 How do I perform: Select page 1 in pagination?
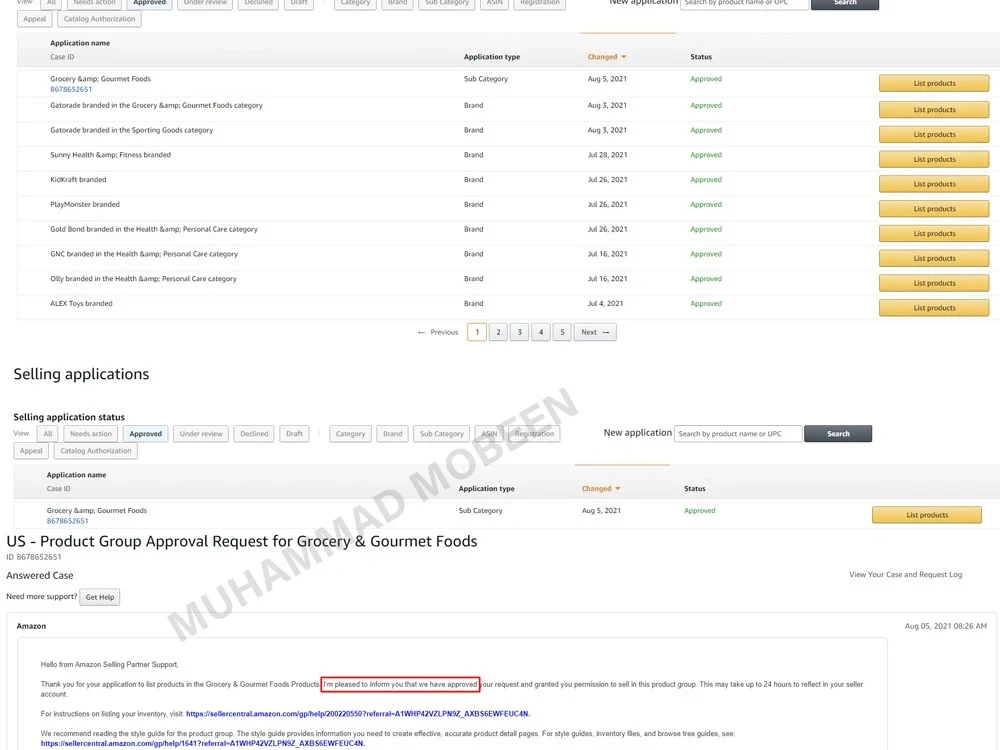click(x=477, y=332)
